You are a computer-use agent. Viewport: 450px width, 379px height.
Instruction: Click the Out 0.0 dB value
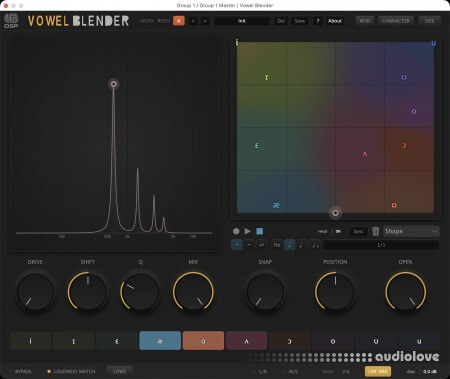pyautogui.click(x=430, y=371)
